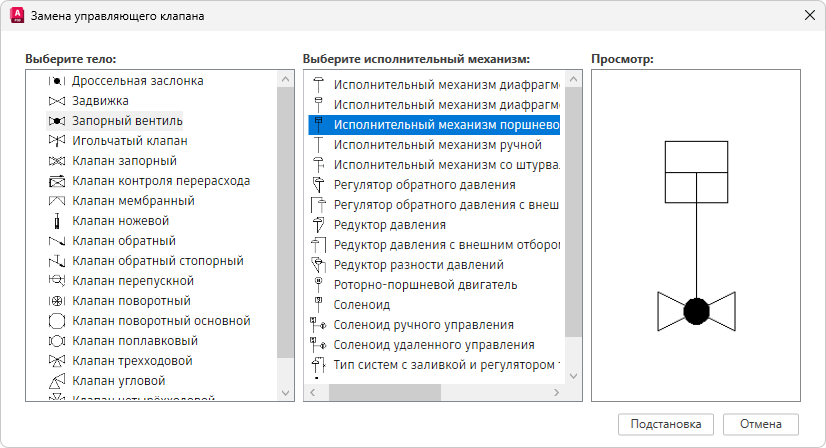Select Клапан трехходовой list entry
826x448 pixels.
[132, 361]
